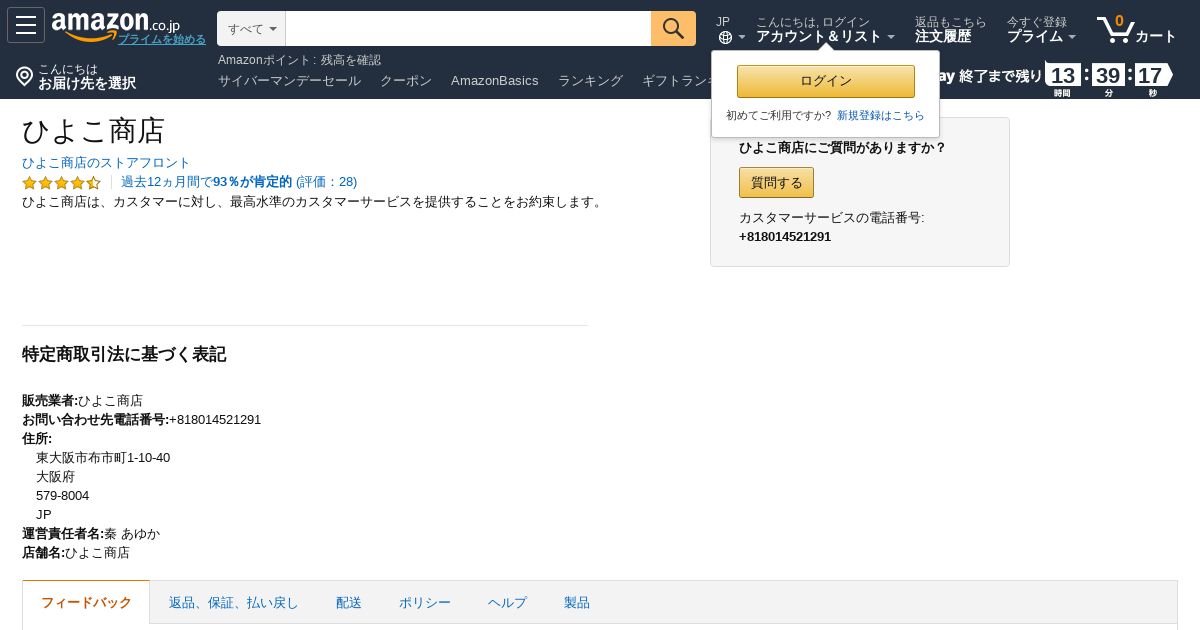Click the カート label text
Image resolution: width=1200 pixels, height=630 pixels.
click(x=1156, y=36)
